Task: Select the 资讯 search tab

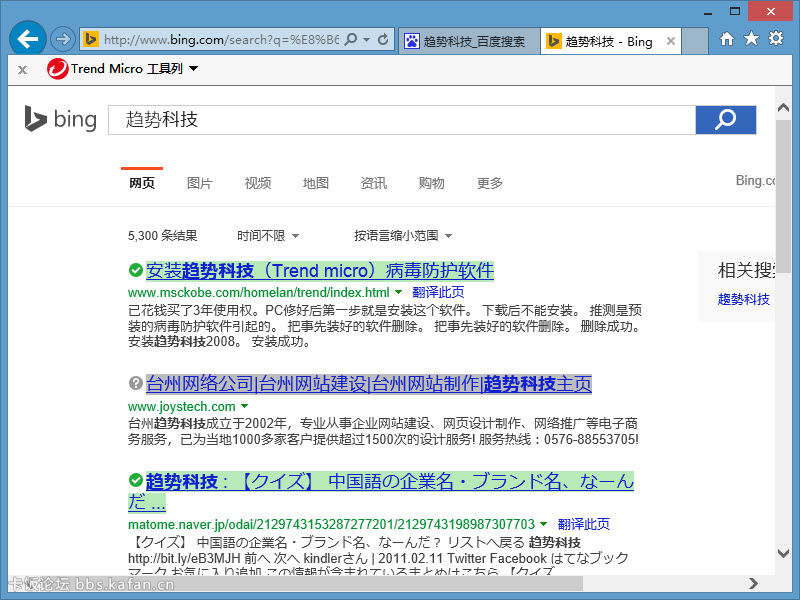Action: pyautogui.click(x=373, y=183)
